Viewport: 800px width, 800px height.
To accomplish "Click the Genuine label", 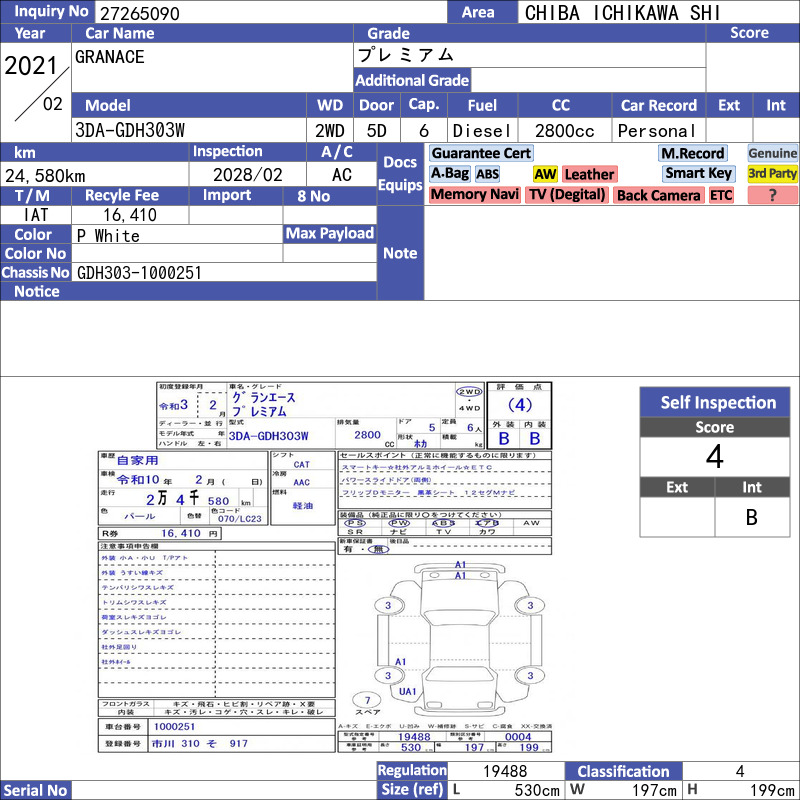I will 772,153.
